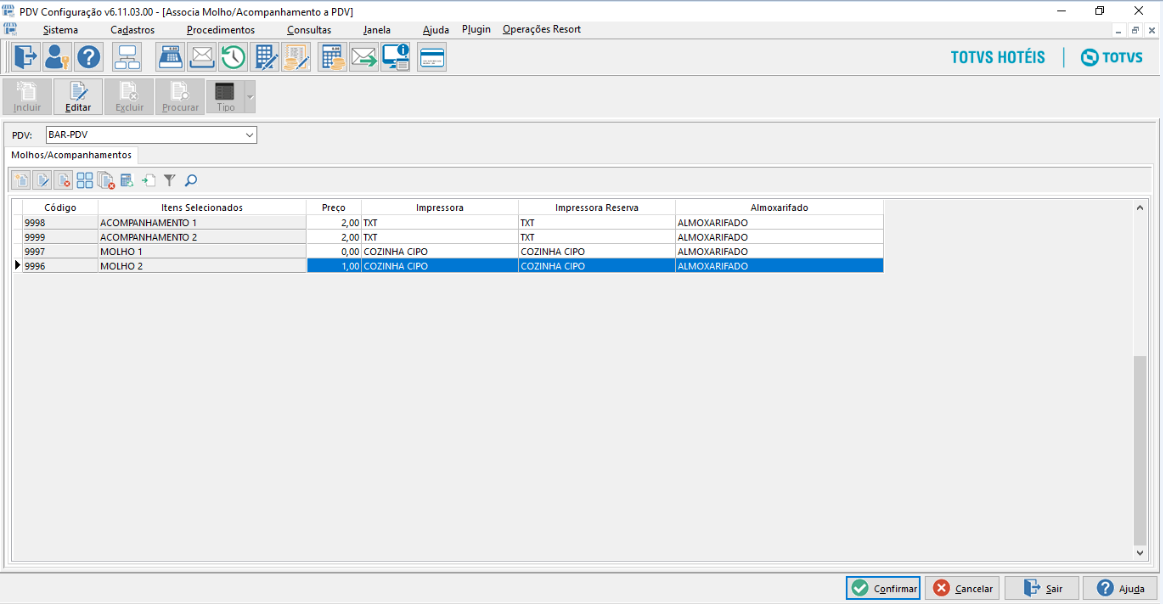The height and width of the screenshot is (604, 1163).
Task: Open the PDV combo box dropdown
Action: click(249, 135)
